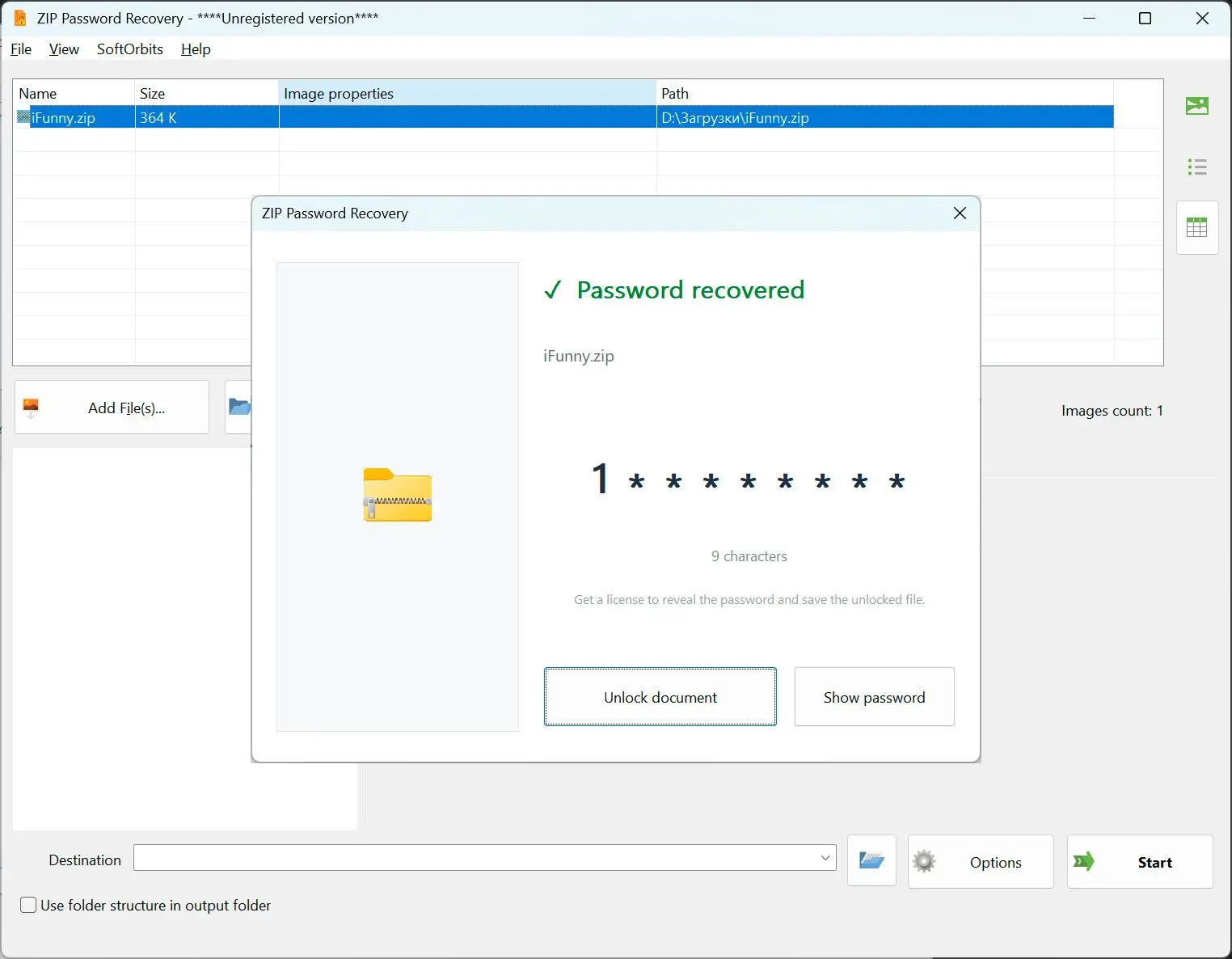The image size is (1232, 959).
Task: Open the SoftOrbits menu
Action: 130,49
